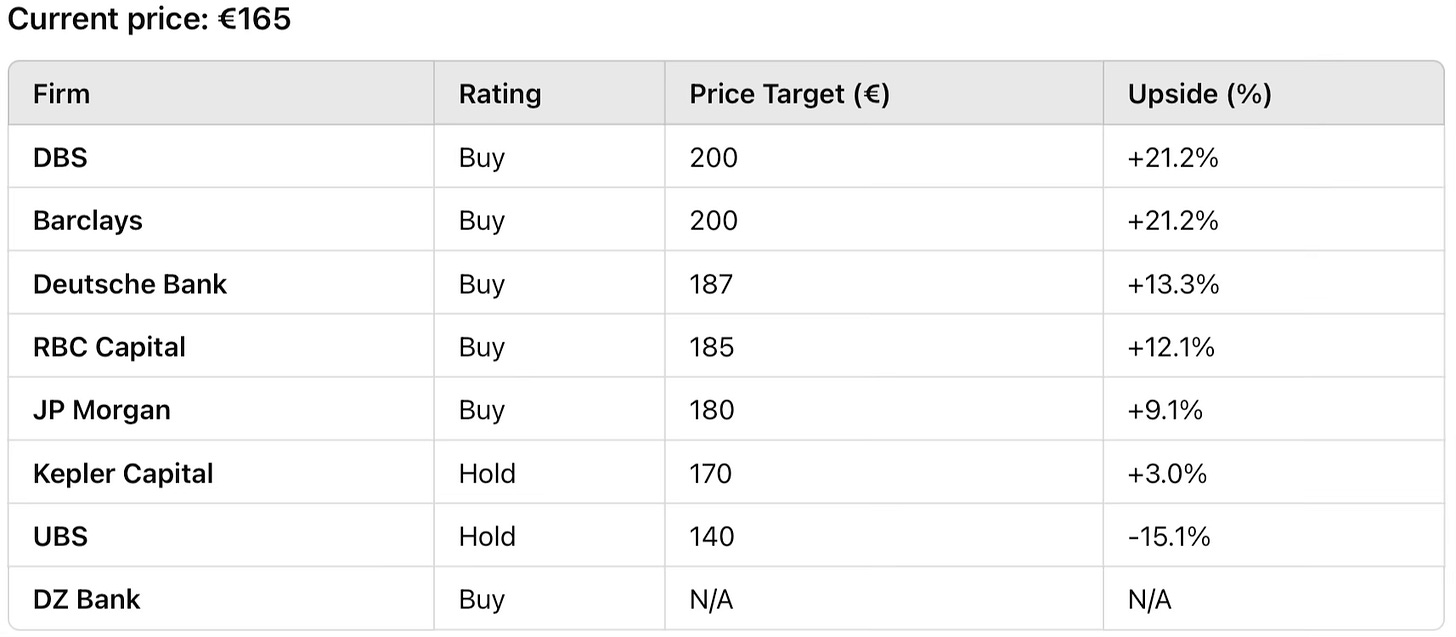The height and width of the screenshot is (637, 1456).
Task: Select the UBS firm cell
Action: tap(60, 536)
